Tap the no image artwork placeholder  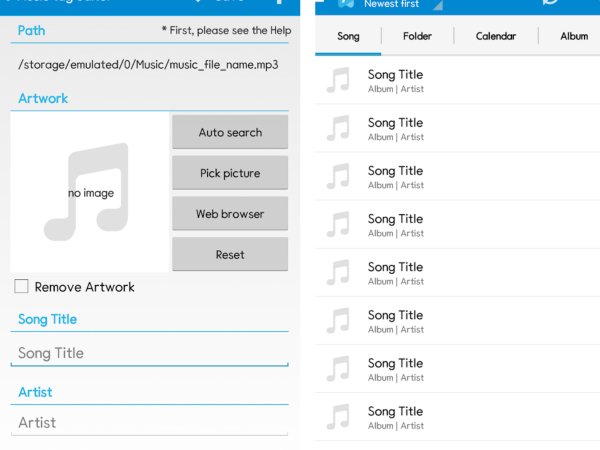[x=90, y=192]
